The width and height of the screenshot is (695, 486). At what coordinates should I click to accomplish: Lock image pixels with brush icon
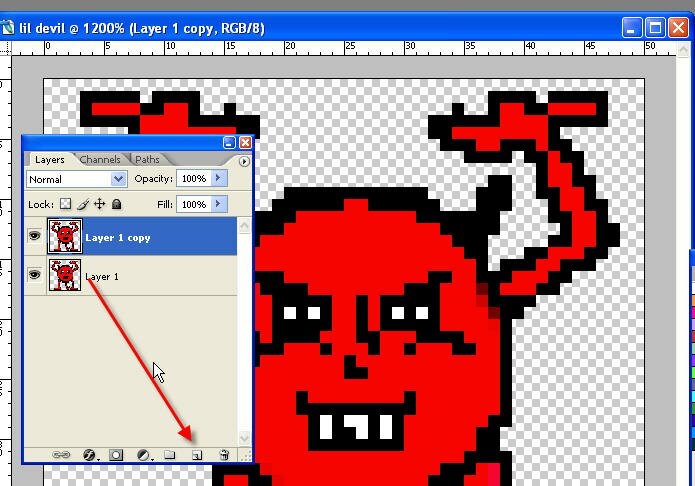pos(83,204)
